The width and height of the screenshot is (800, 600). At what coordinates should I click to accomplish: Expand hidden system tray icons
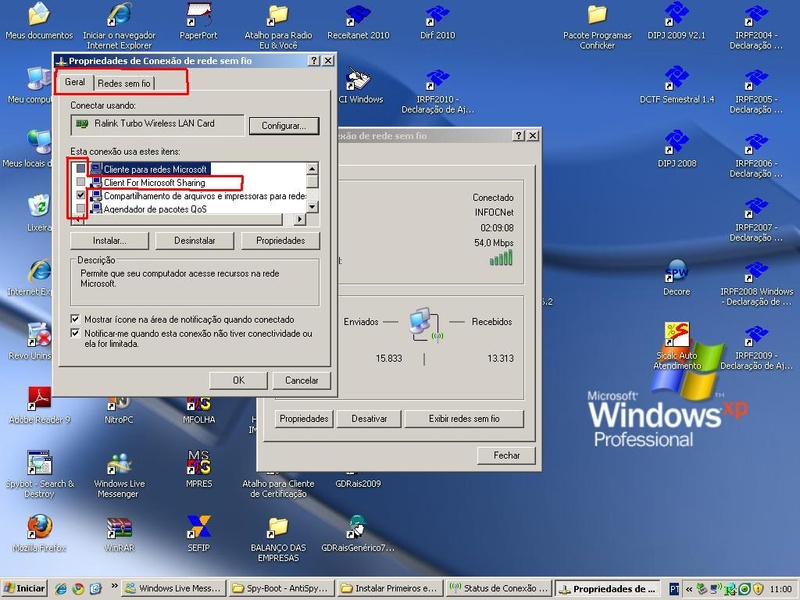(689, 589)
